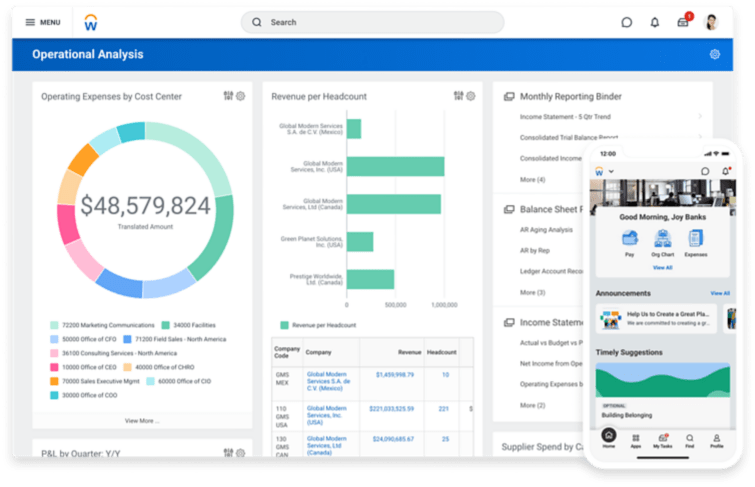Open Income Statement - 5 Qtr Trend report

[565, 117]
